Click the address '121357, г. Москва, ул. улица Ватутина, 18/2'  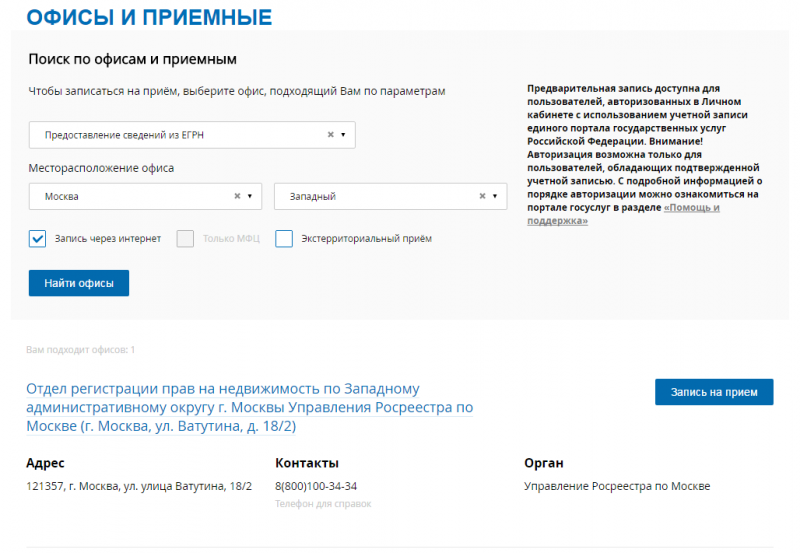coord(139,486)
